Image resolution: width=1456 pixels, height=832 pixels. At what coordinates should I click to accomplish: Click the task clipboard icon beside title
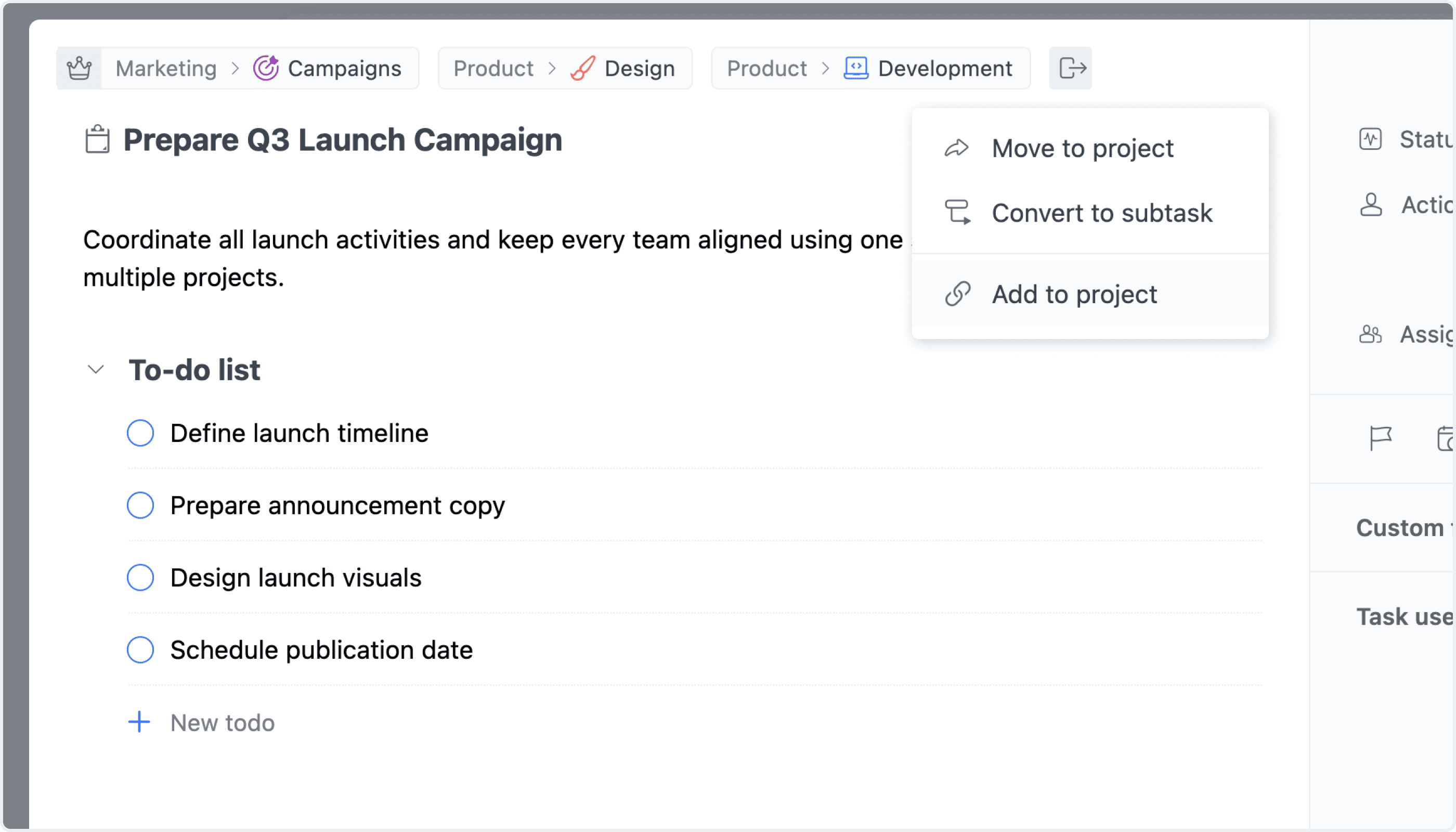97,139
